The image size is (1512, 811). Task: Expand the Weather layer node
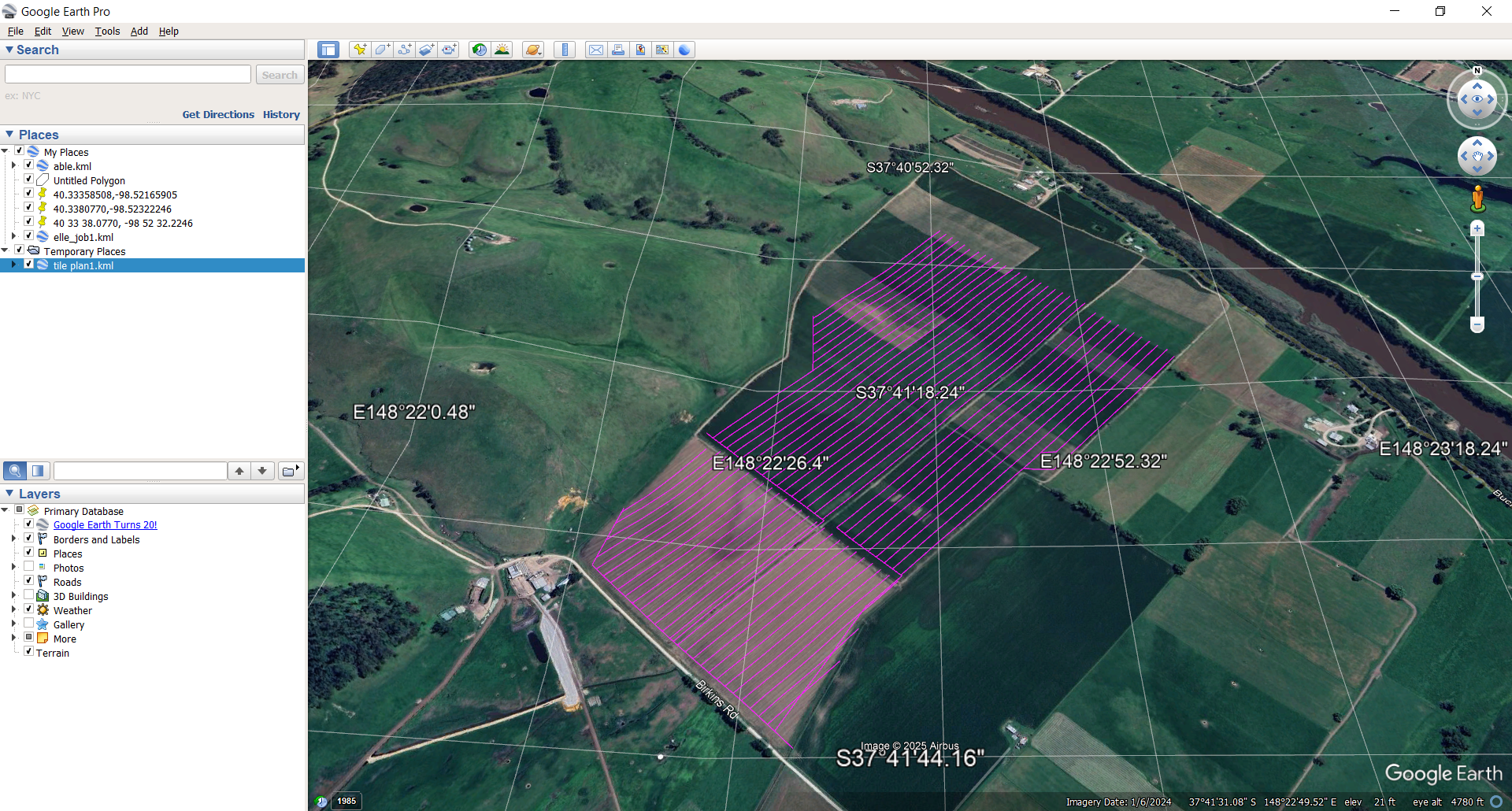[x=13, y=609]
